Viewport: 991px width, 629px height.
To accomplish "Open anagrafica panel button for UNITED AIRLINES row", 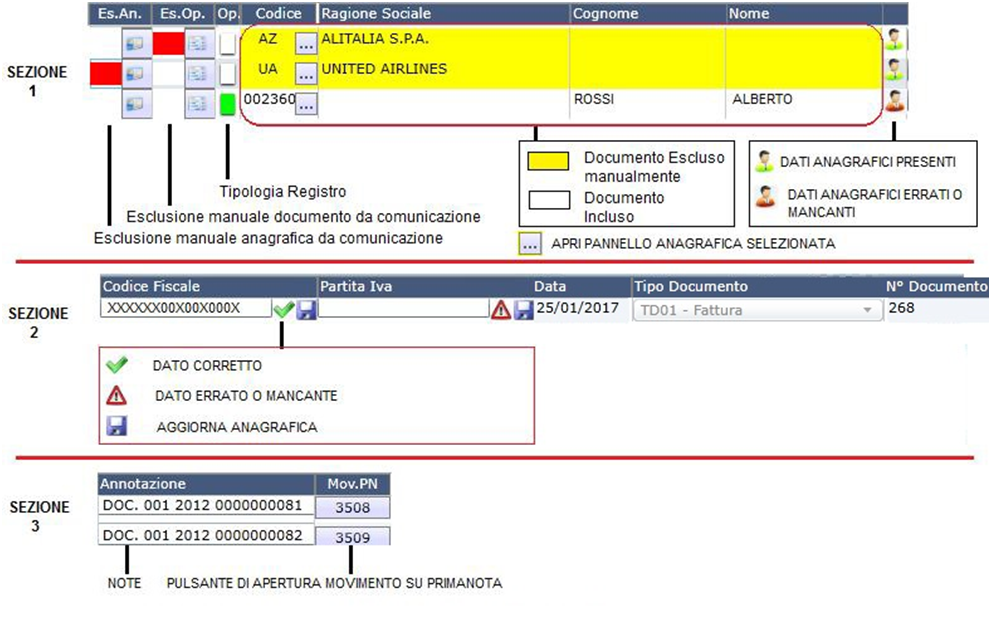I will coord(306,74).
